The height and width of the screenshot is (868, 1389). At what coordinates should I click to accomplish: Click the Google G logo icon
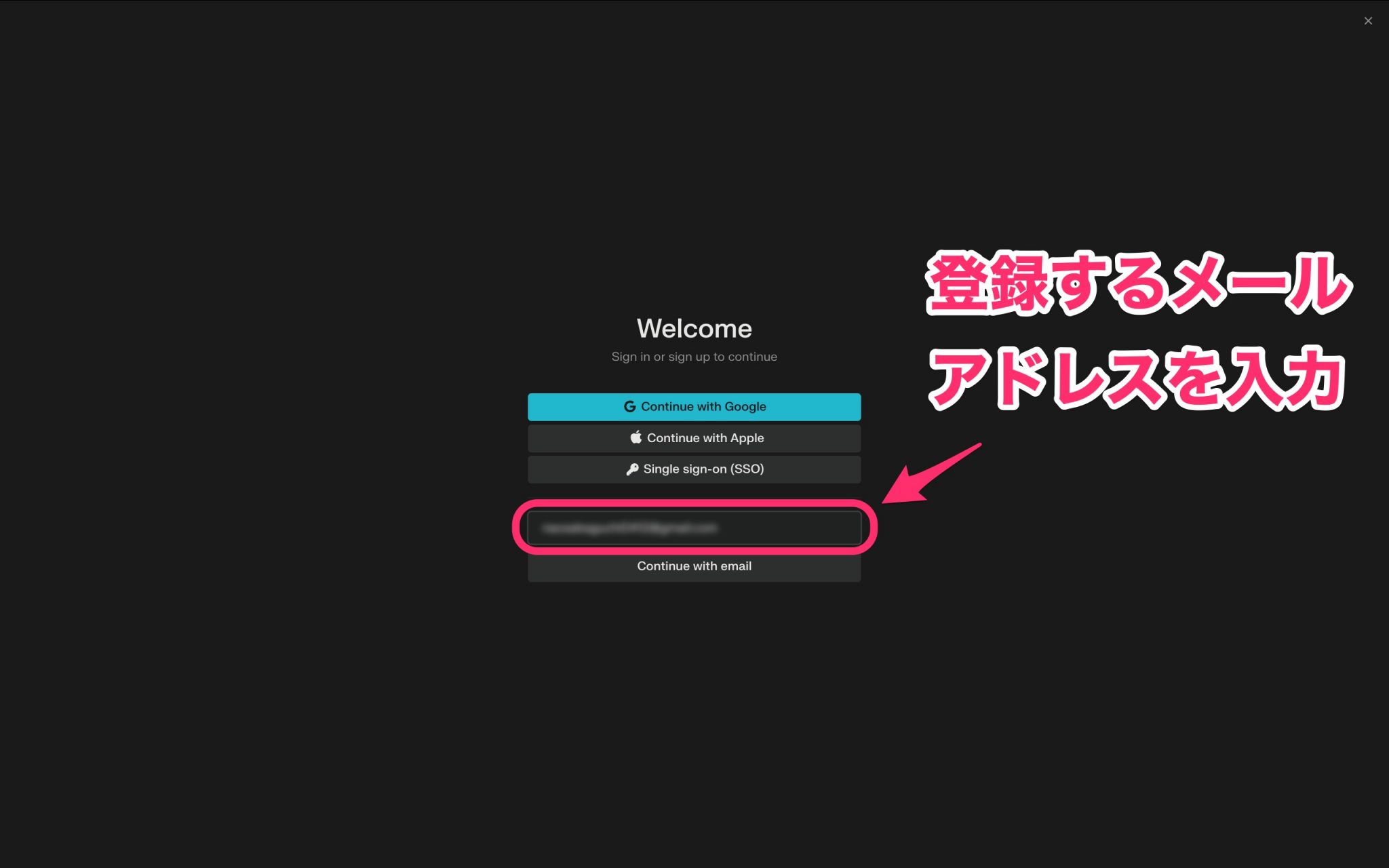pyautogui.click(x=629, y=407)
